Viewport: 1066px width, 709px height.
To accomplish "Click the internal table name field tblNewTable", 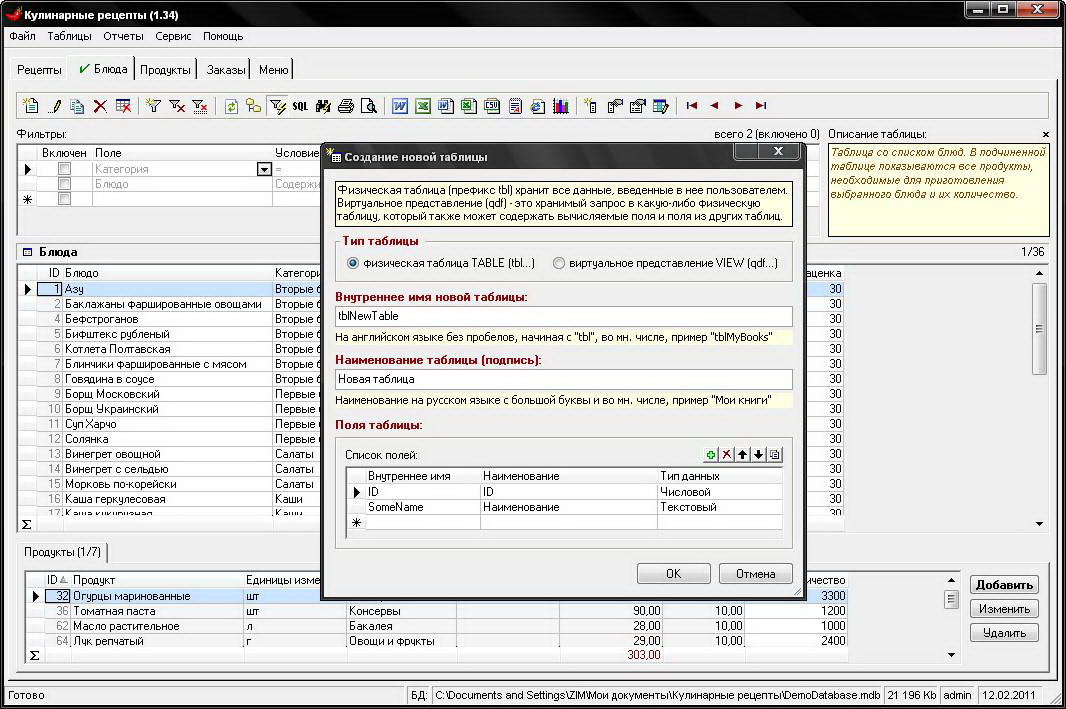I will click(x=564, y=316).
